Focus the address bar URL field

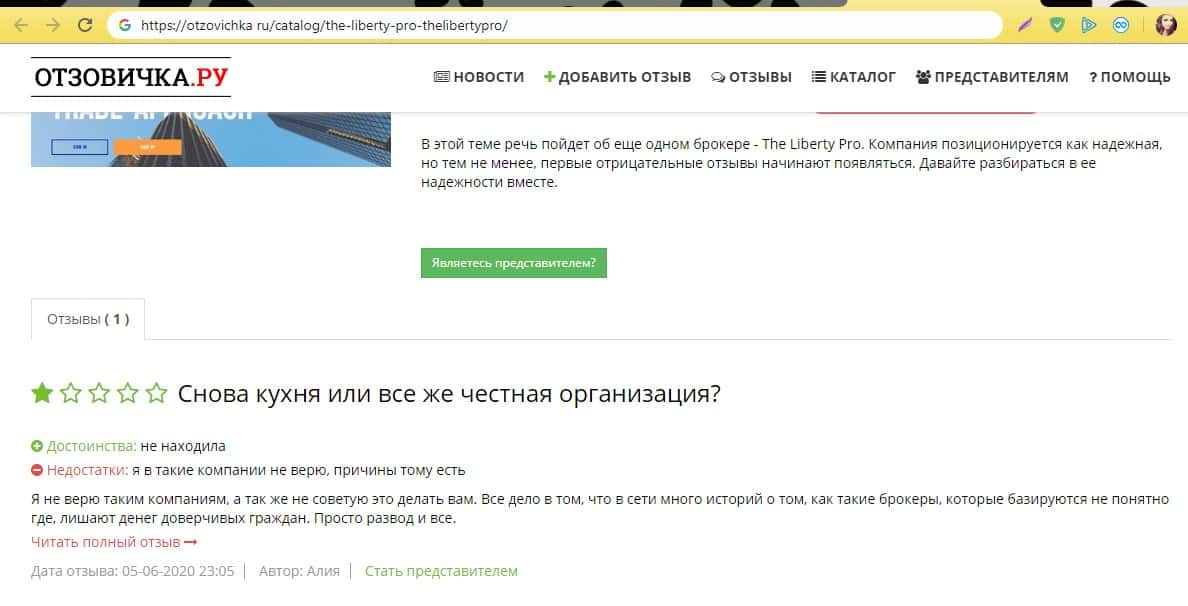point(555,25)
